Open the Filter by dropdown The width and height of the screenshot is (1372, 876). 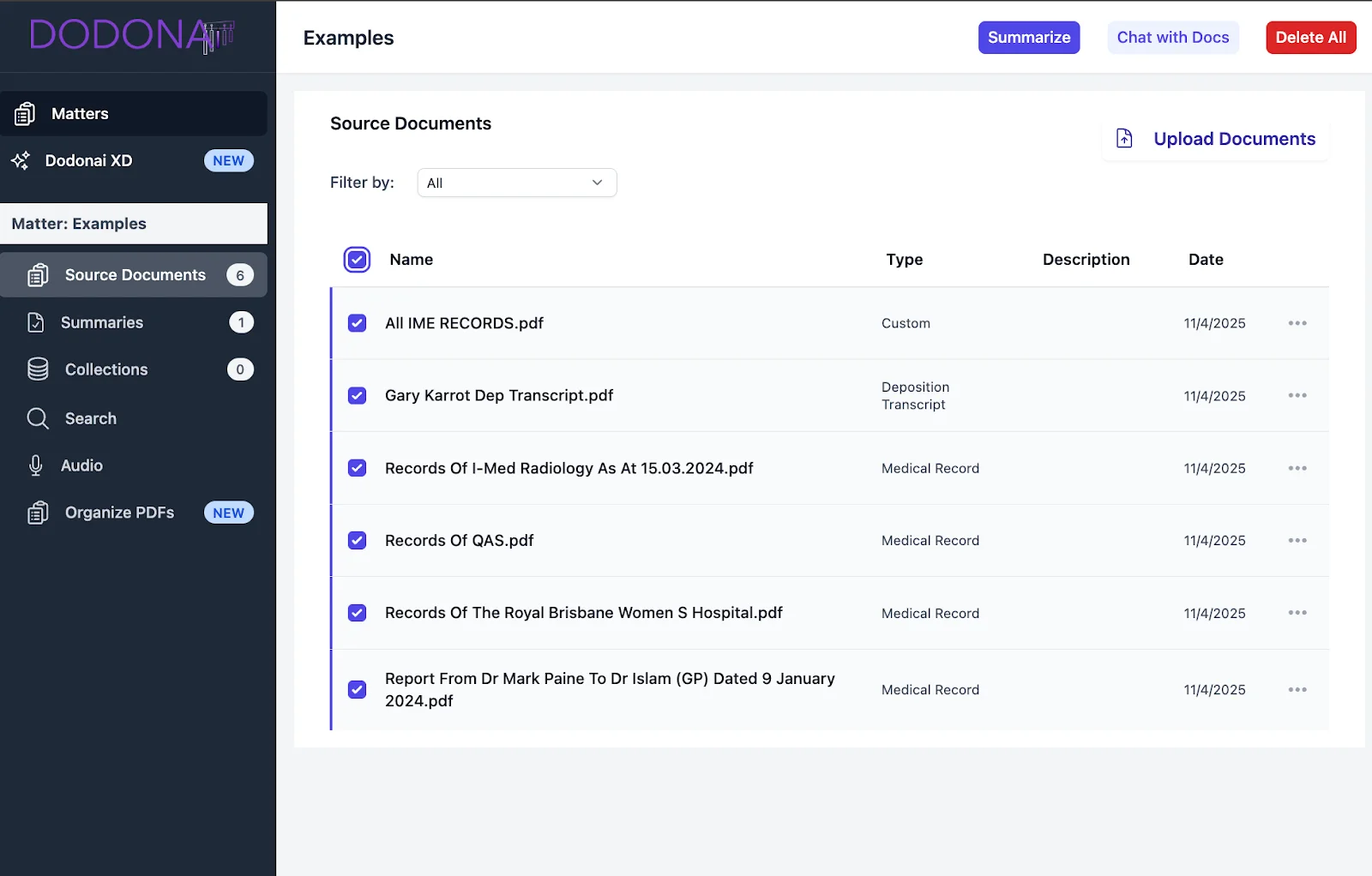tap(516, 183)
